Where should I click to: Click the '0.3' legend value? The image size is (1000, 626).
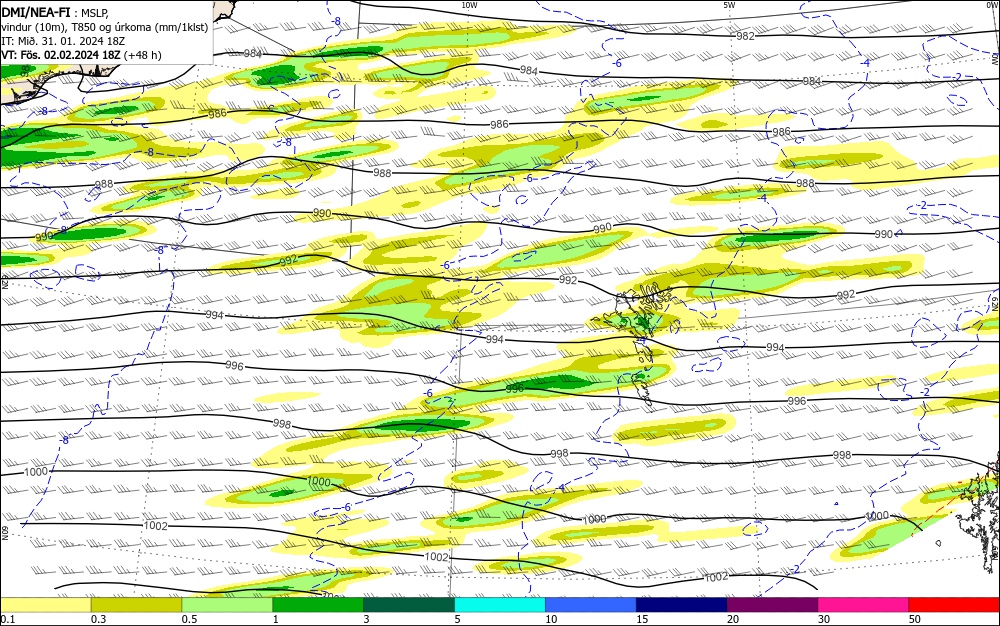coord(98,619)
